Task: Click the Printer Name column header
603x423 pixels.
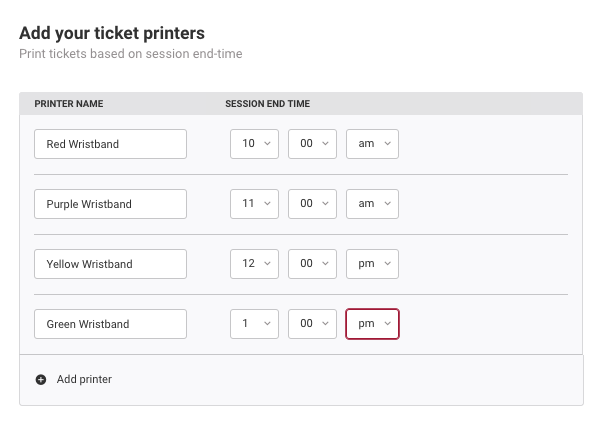Action: coord(69,104)
